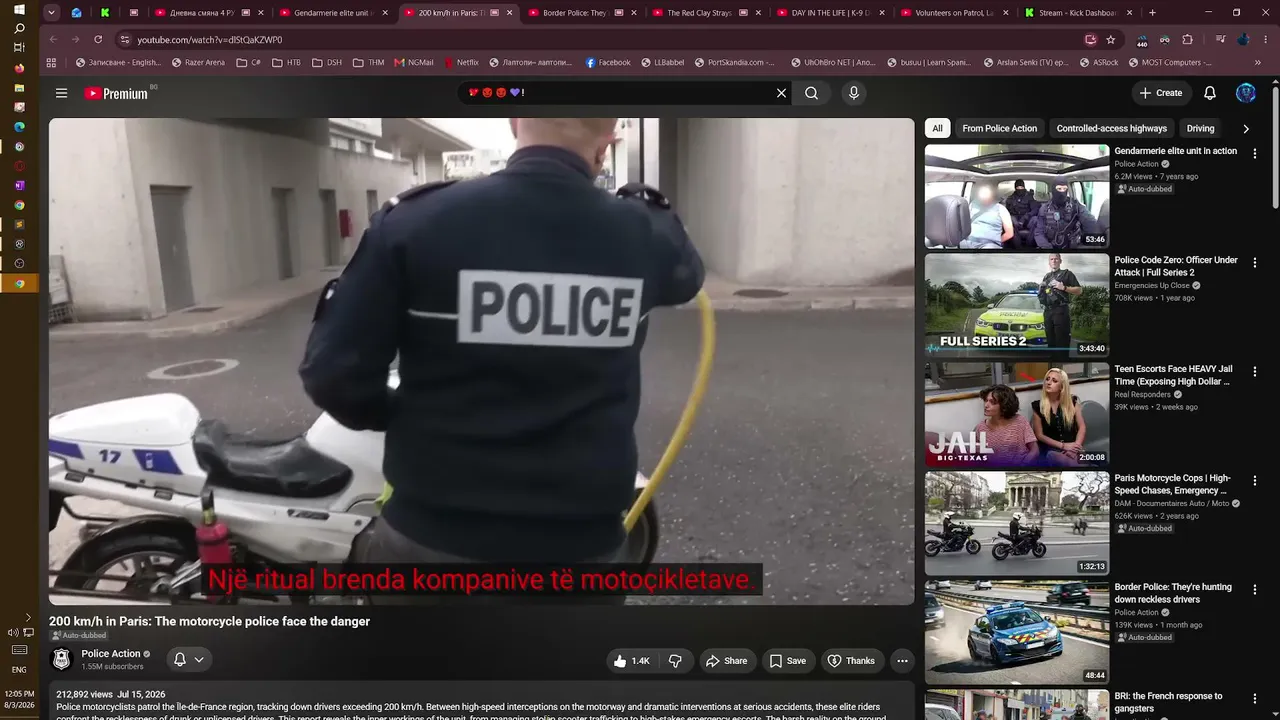Show more filter chips with arrow
Image resolution: width=1280 pixels, height=720 pixels.
tap(1246, 128)
